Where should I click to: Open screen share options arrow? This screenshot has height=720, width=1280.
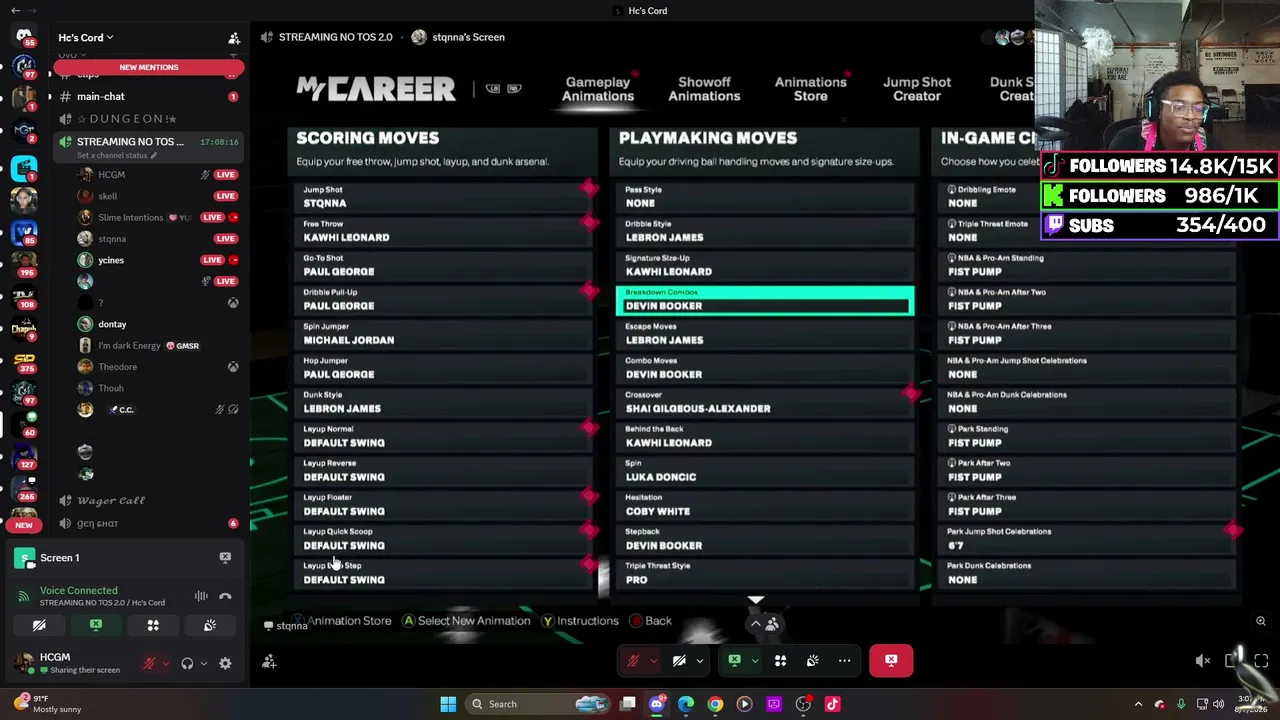pyautogui.click(x=755, y=661)
